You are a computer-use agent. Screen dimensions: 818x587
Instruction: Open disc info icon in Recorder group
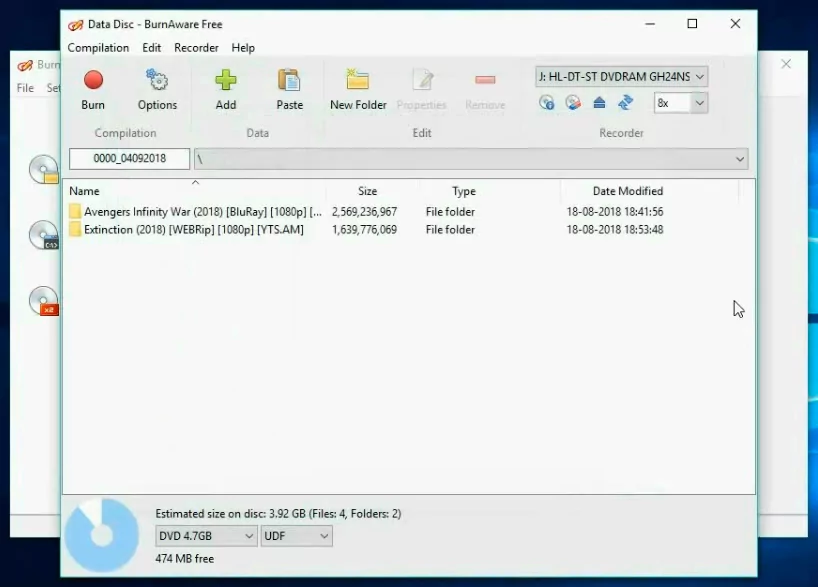click(x=546, y=102)
